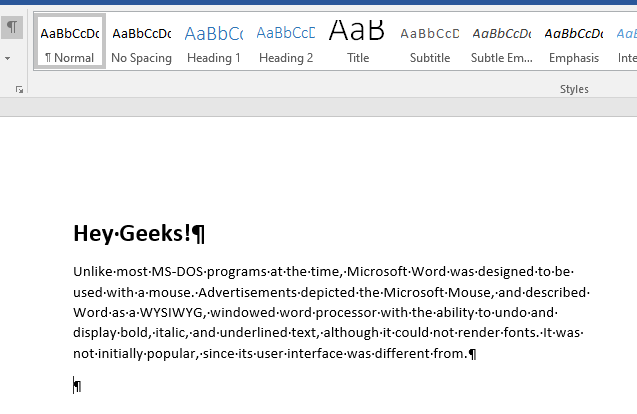
Task: Apply the Normal style
Action: tap(69, 42)
